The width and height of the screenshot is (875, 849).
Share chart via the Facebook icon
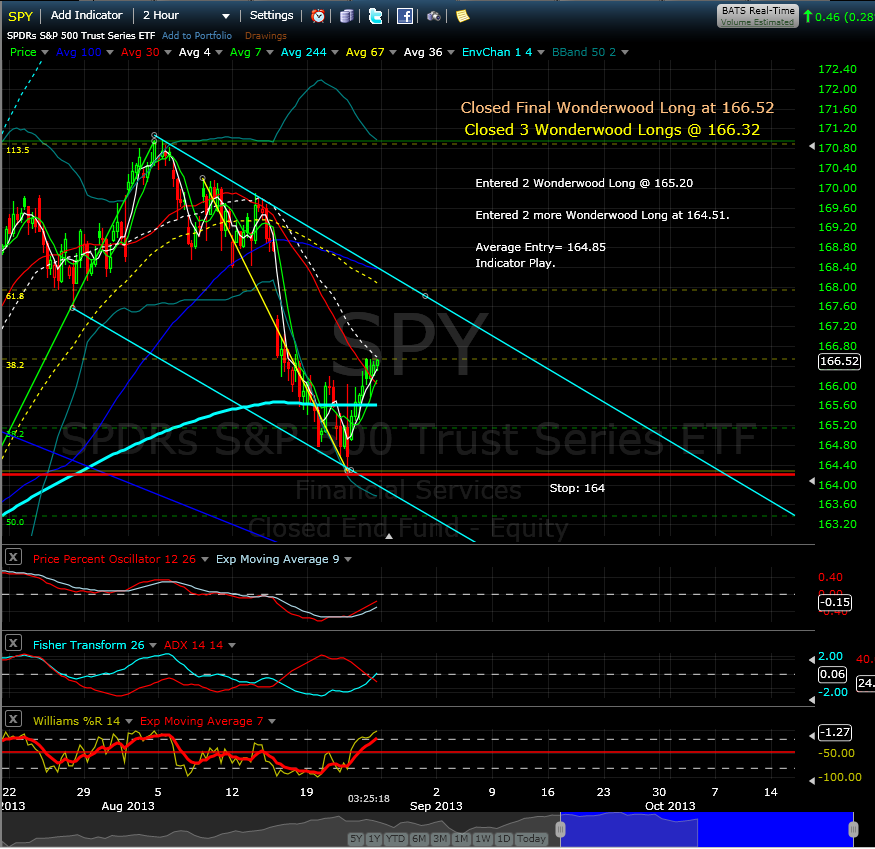(405, 16)
